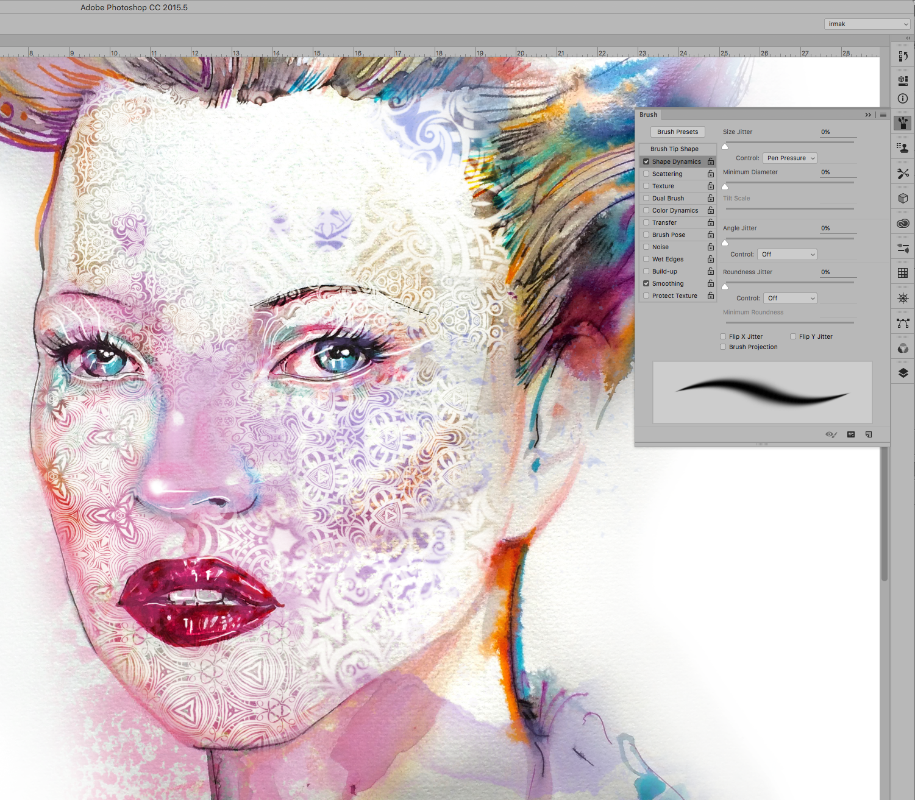
Task: Open the Adjustments panel icon
Action: tap(903, 248)
